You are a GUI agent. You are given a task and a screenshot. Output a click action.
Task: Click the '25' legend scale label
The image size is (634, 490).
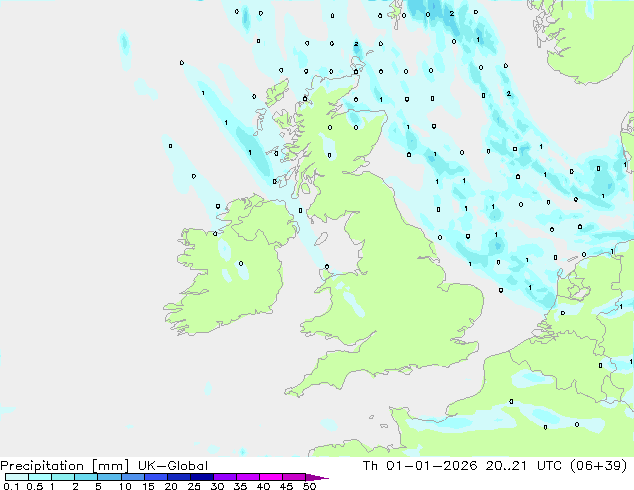coord(194,486)
